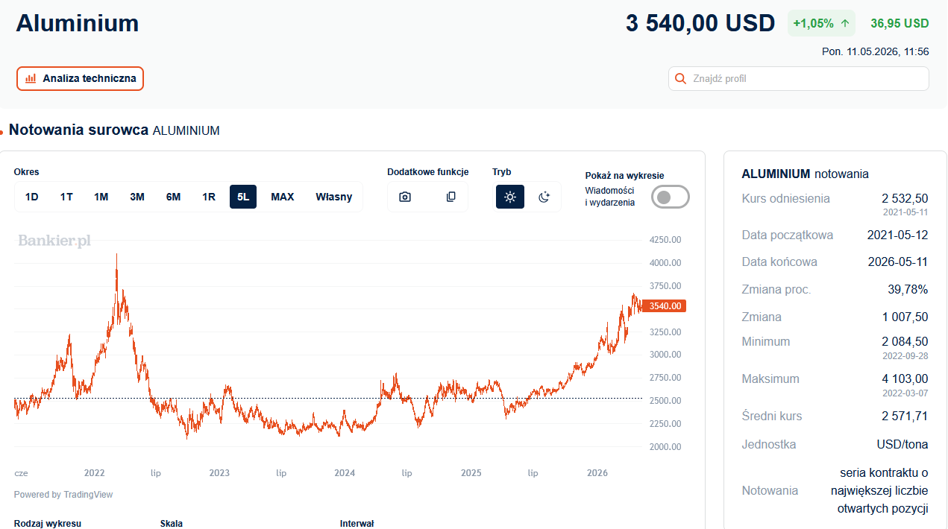Click the green up-arrow change indicator

(x=845, y=24)
